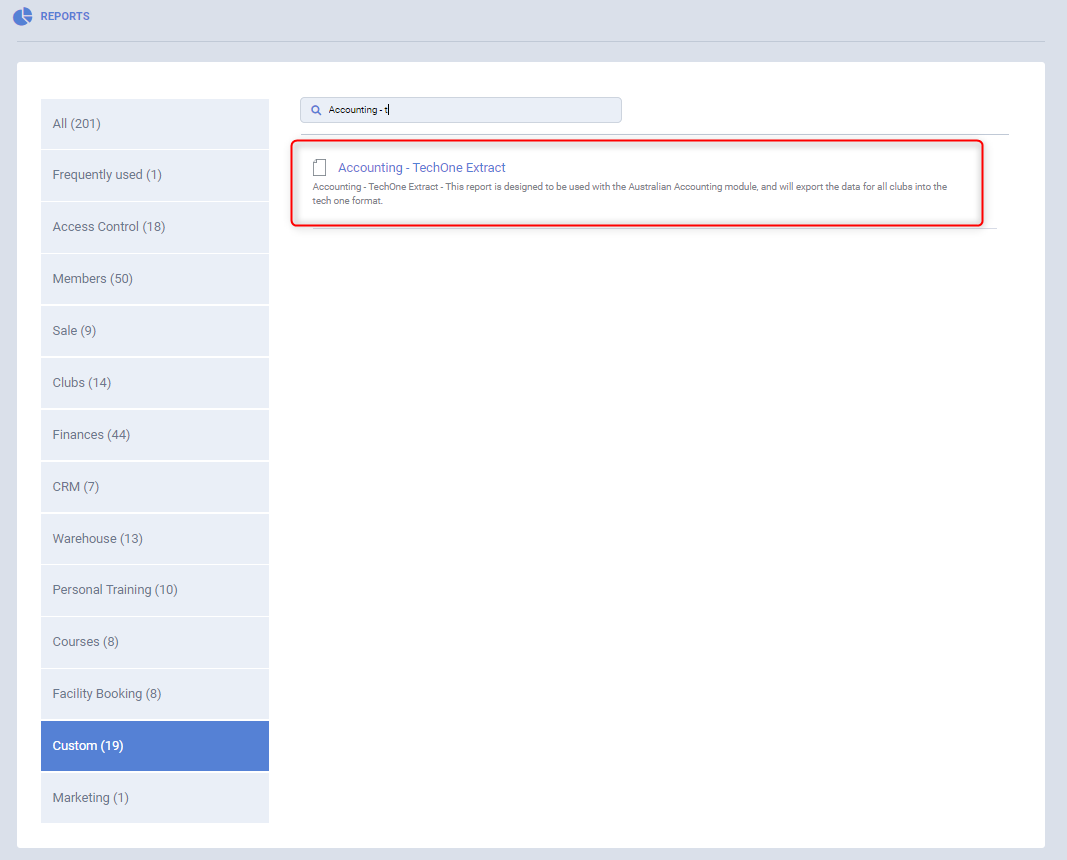Click the report search input field
The image size is (1067, 860).
pyautogui.click(x=470, y=110)
